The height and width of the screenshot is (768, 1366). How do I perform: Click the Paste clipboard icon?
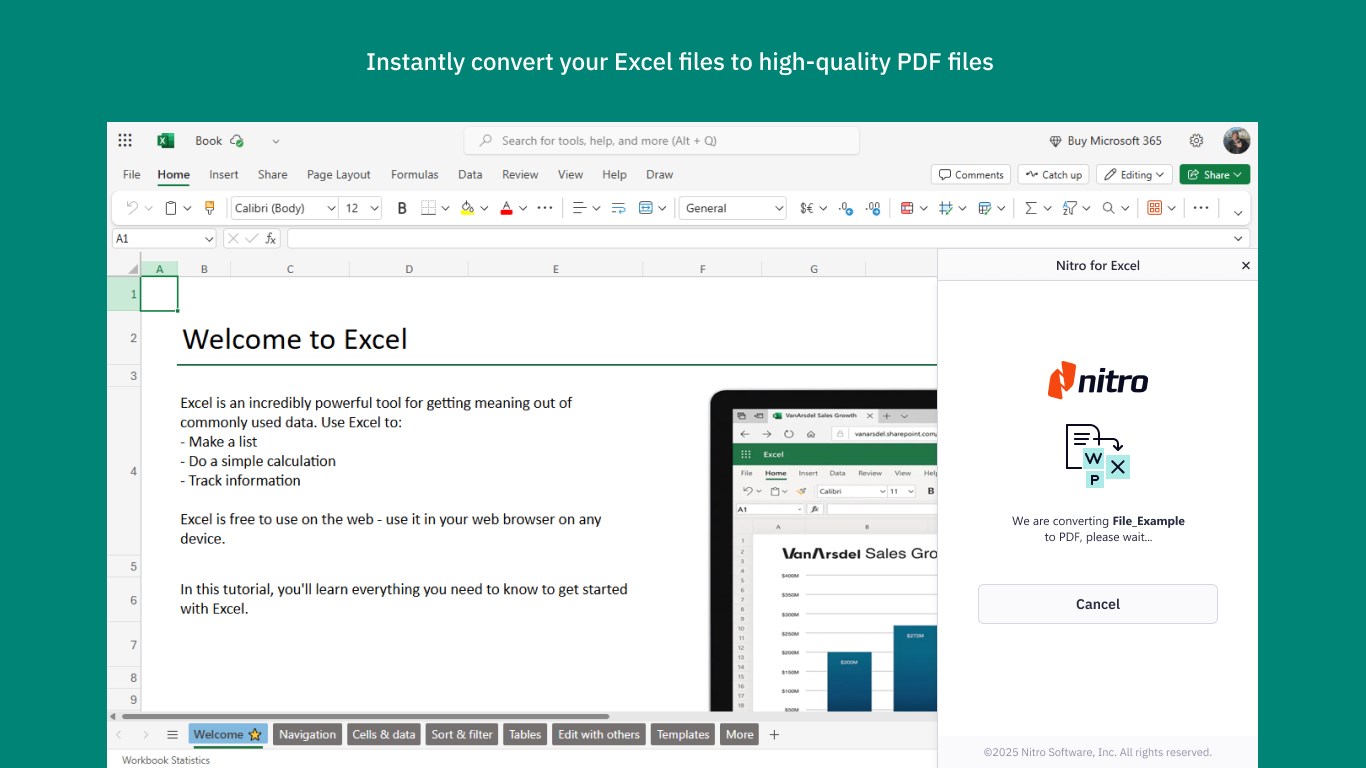171,208
